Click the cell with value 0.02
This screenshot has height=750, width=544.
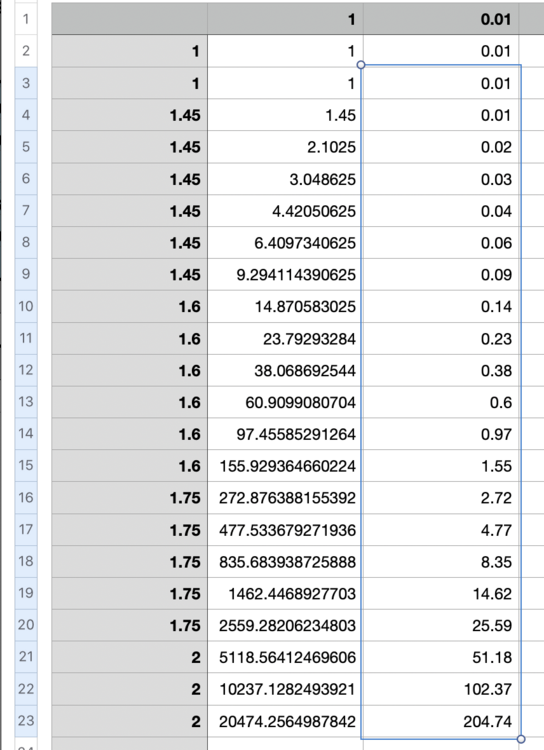(x=441, y=147)
